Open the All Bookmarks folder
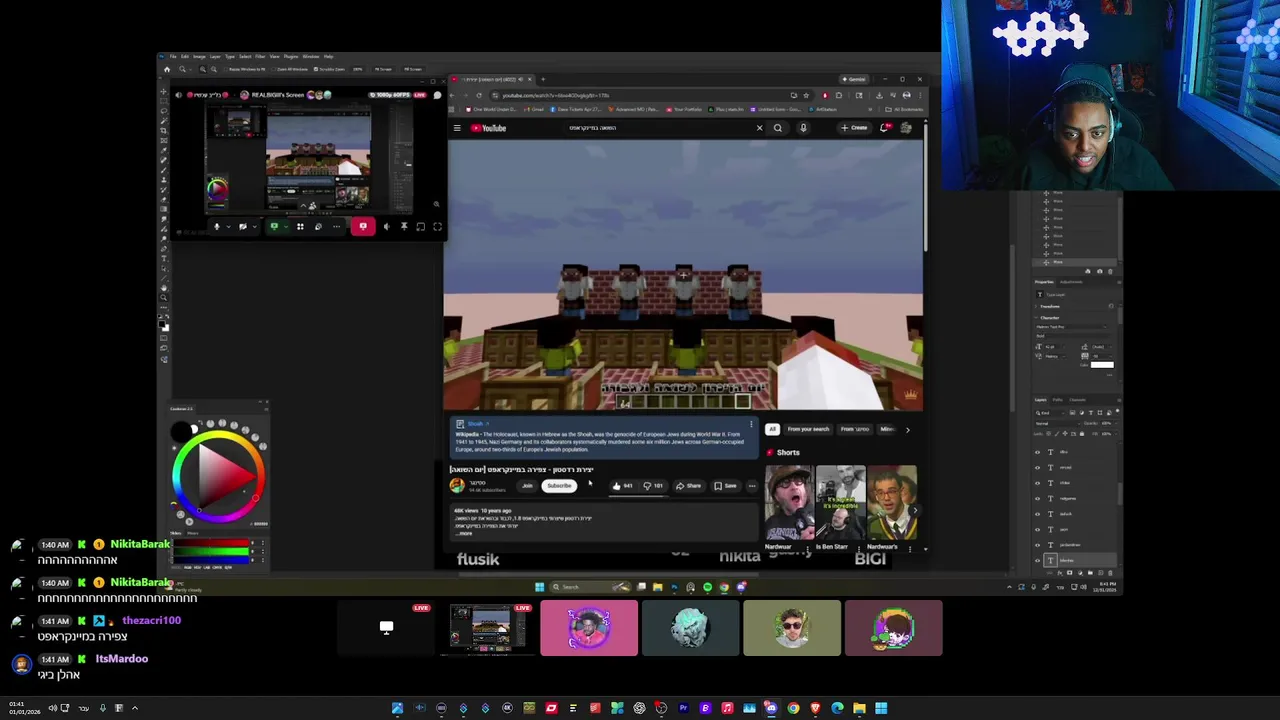The width and height of the screenshot is (1280, 720). pyautogui.click(x=906, y=109)
